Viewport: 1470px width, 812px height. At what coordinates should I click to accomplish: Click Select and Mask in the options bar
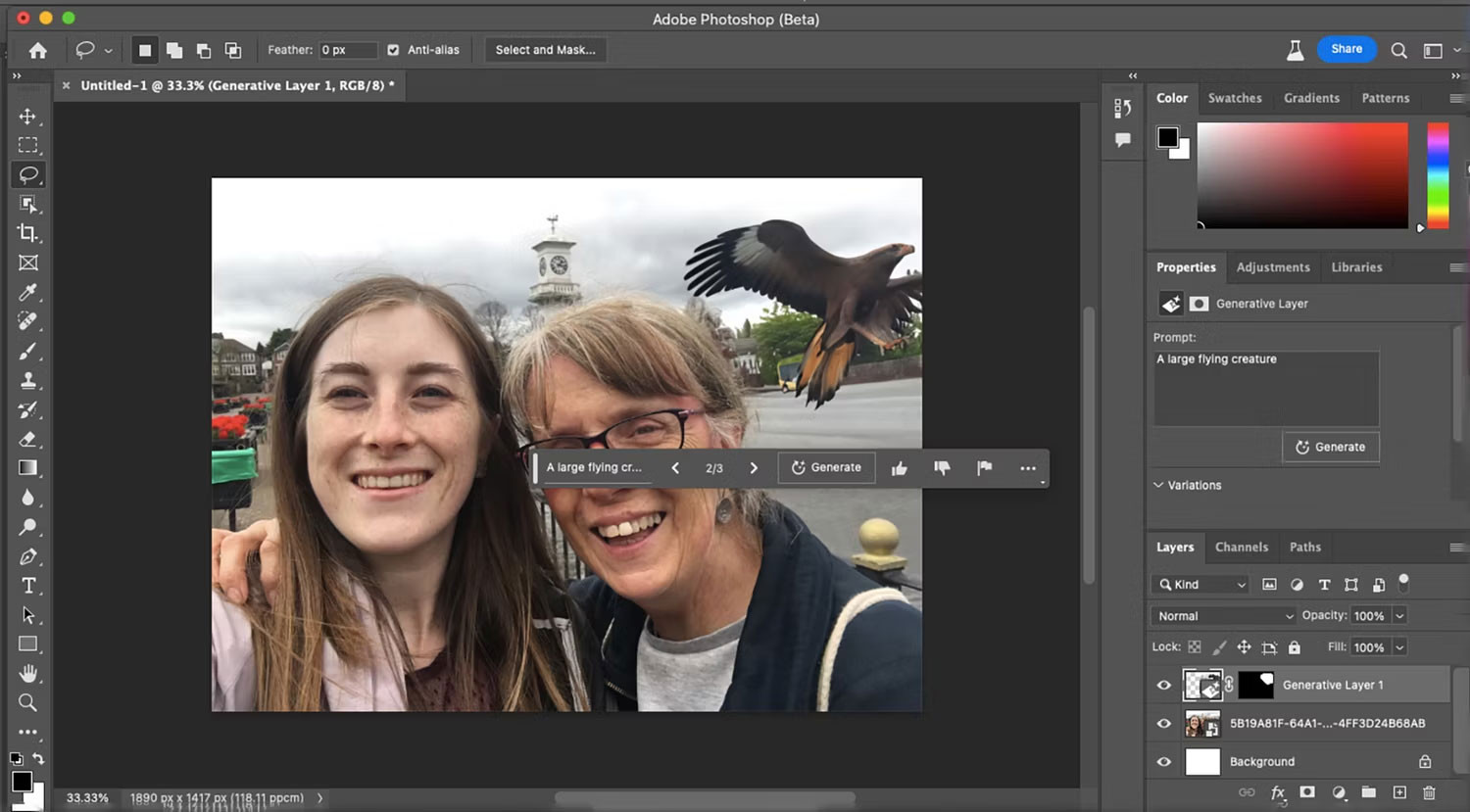tap(545, 49)
